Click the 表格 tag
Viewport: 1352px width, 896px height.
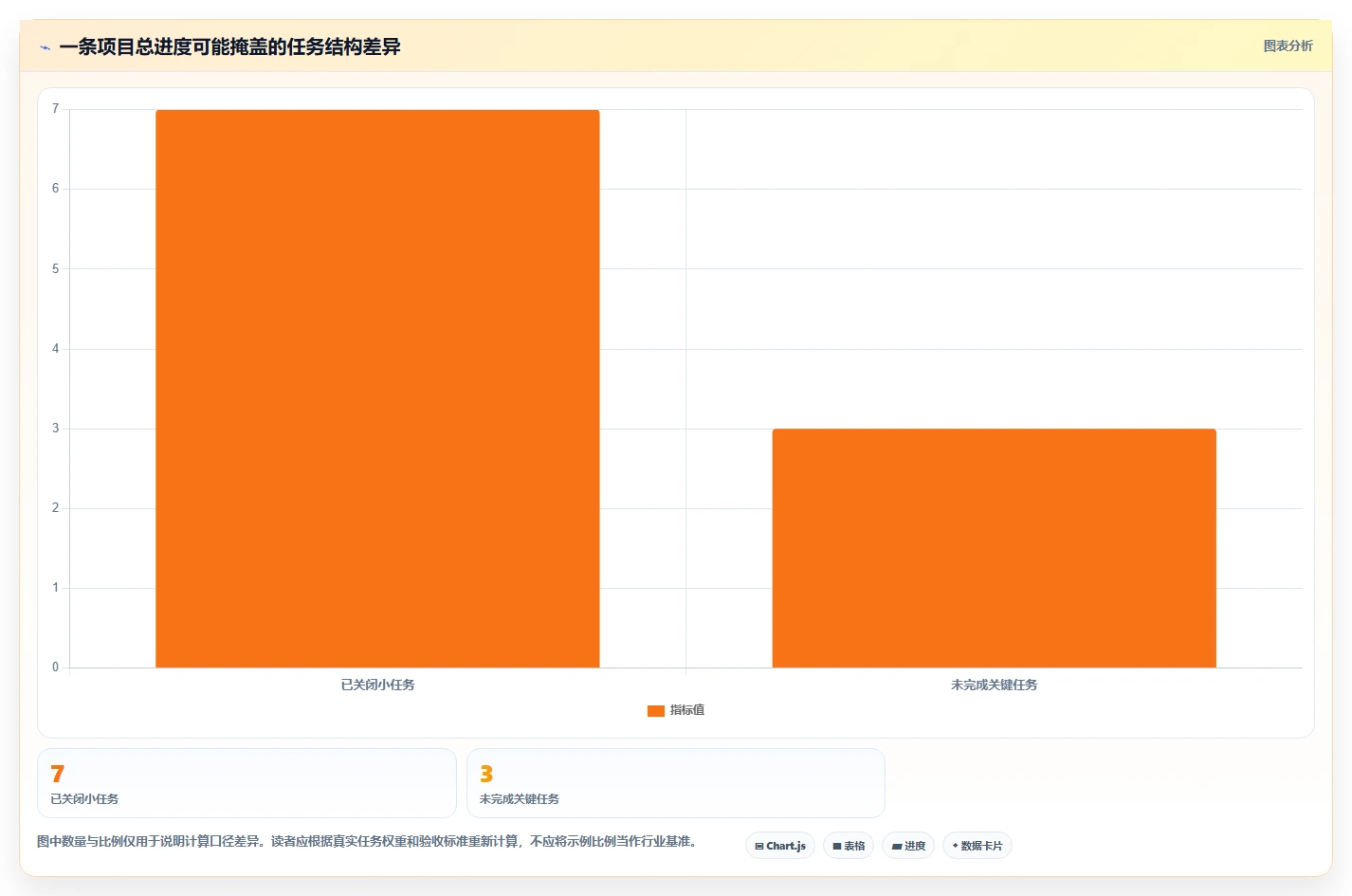(849, 846)
